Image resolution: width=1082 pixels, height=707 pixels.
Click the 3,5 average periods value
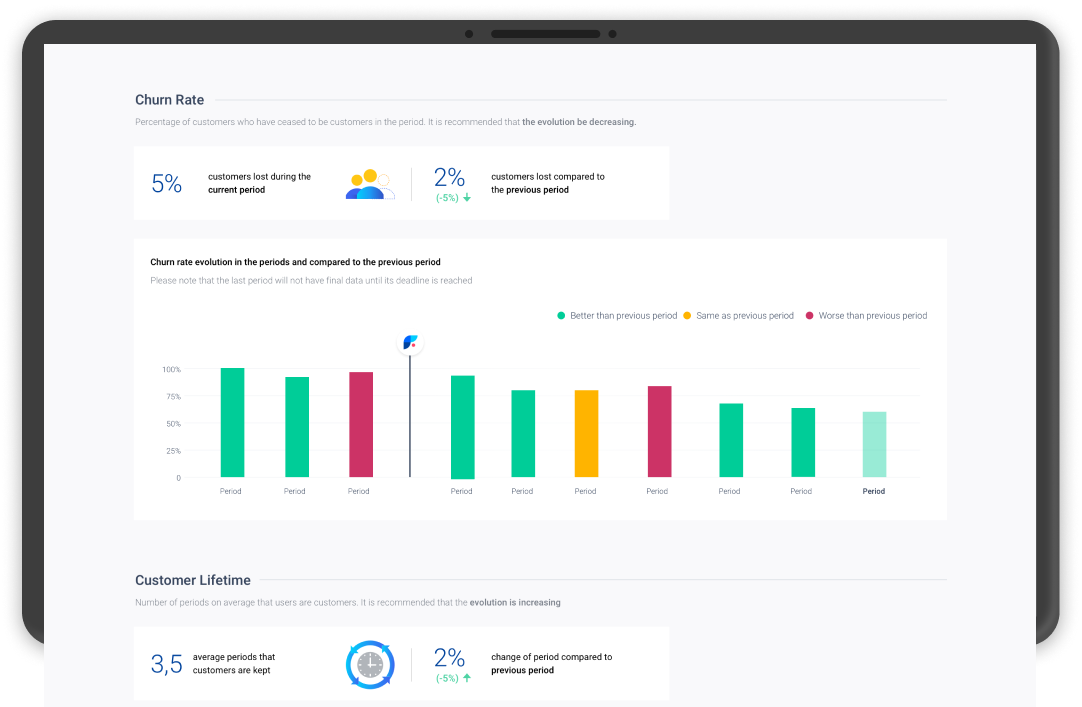tap(166, 664)
